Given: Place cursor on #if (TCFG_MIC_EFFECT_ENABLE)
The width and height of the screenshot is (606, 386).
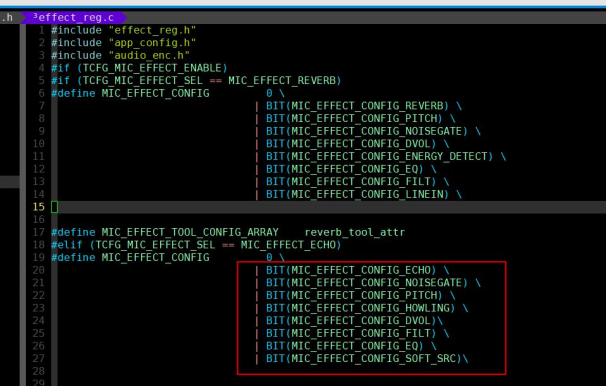Looking at the screenshot, I should pos(139,68).
